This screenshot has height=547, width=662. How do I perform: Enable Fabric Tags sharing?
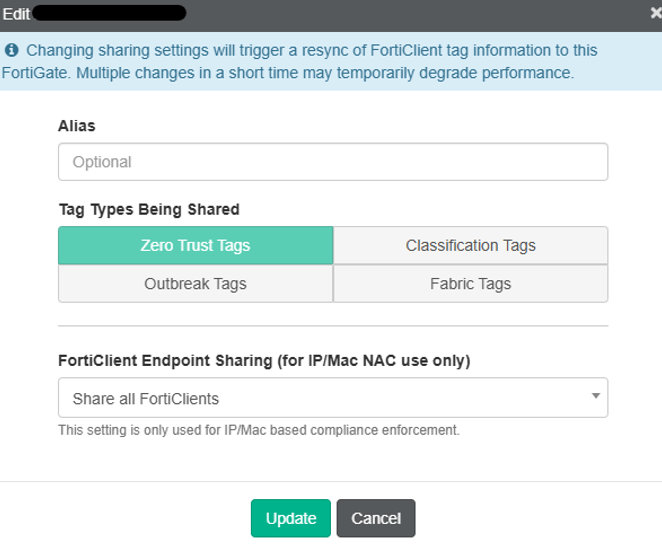(470, 284)
